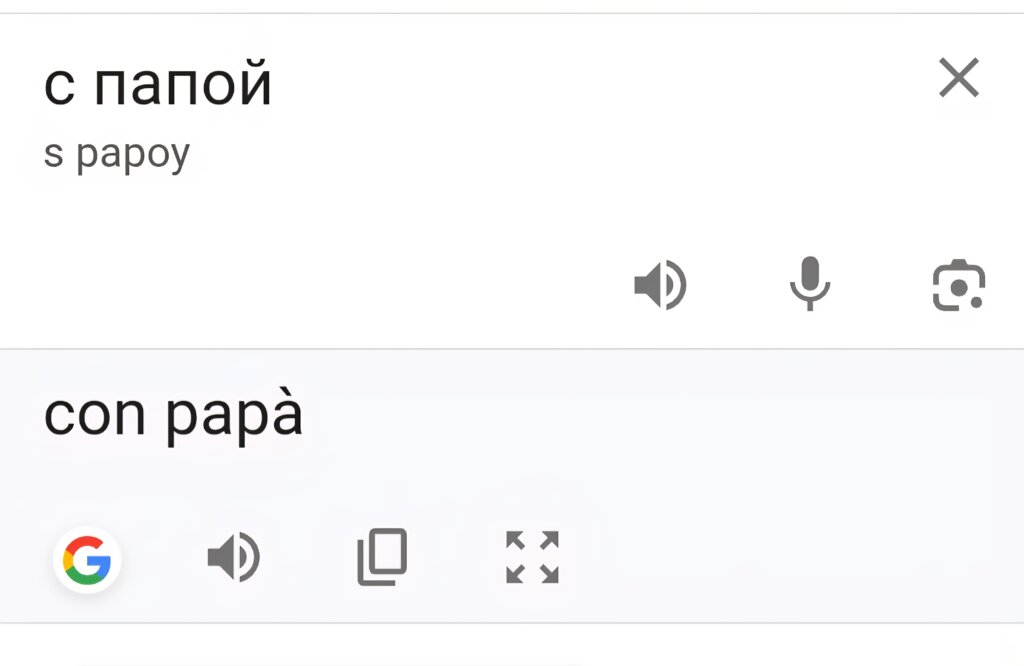
Task: Open camera translation
Action: [958, 285]
